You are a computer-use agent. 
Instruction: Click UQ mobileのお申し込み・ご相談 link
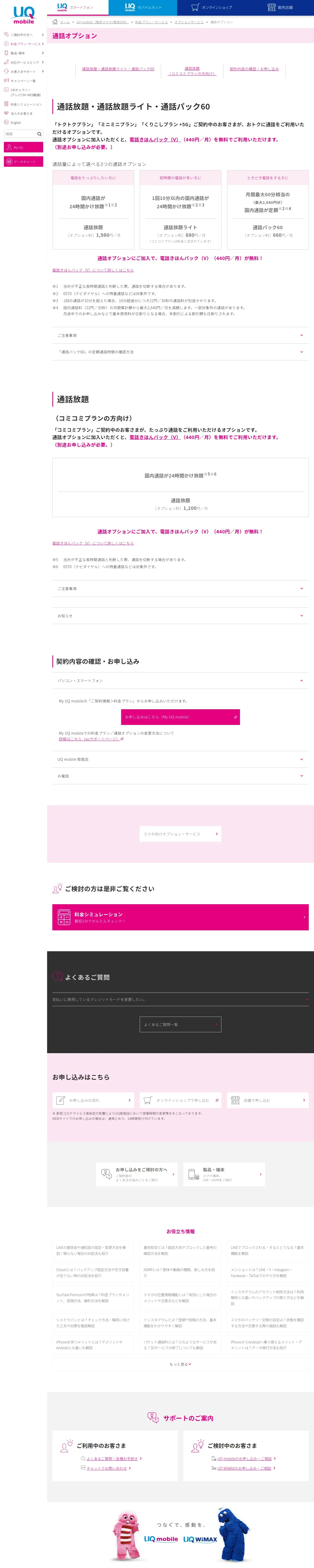coord(244,1459)
